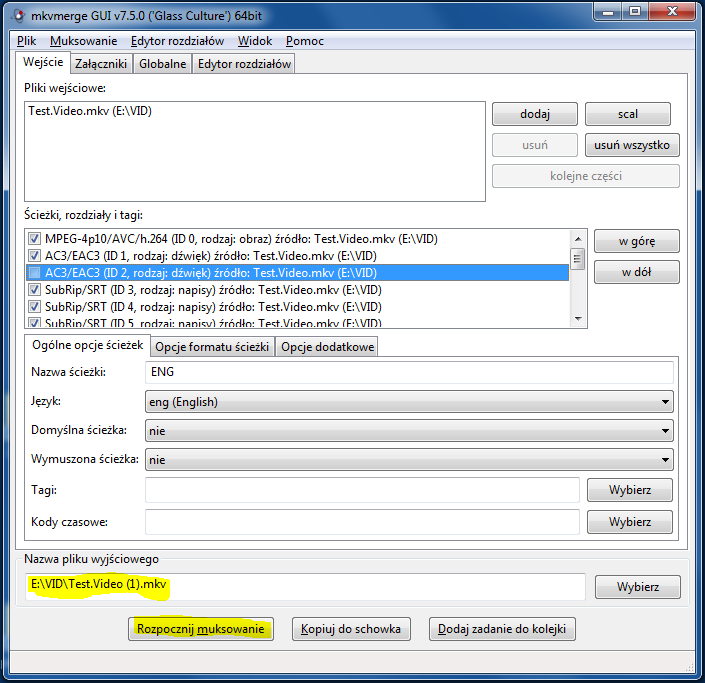Switch to the Globalne tab

point(162,64)
